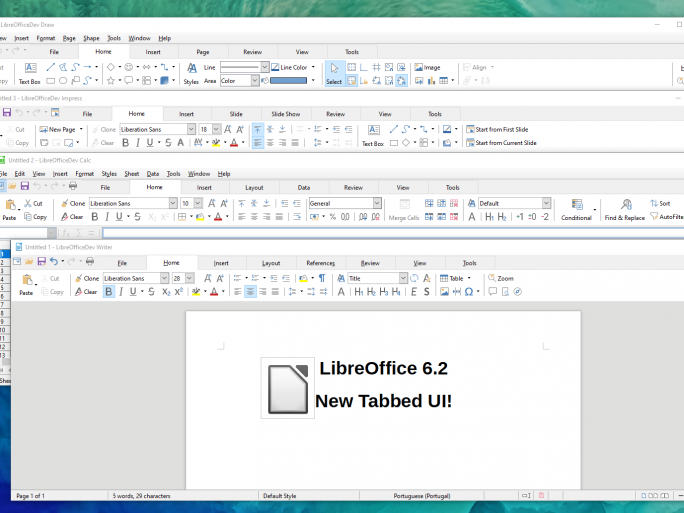This screenshot has width=684, height=513.
Task: Click Draw area fill color swatch
Action: click(x=288, y=81)
